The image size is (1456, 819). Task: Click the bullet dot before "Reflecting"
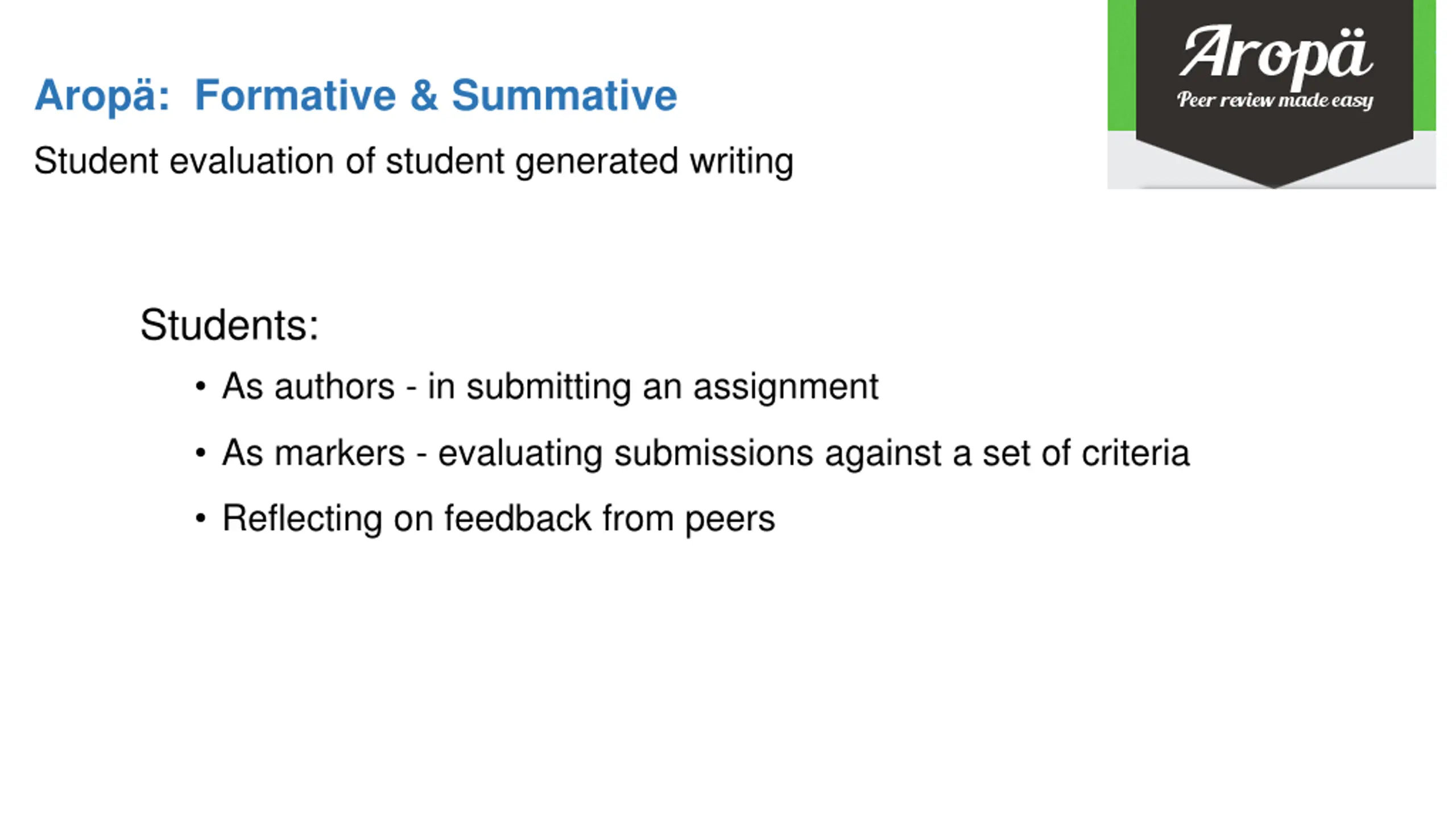point(200,518)
